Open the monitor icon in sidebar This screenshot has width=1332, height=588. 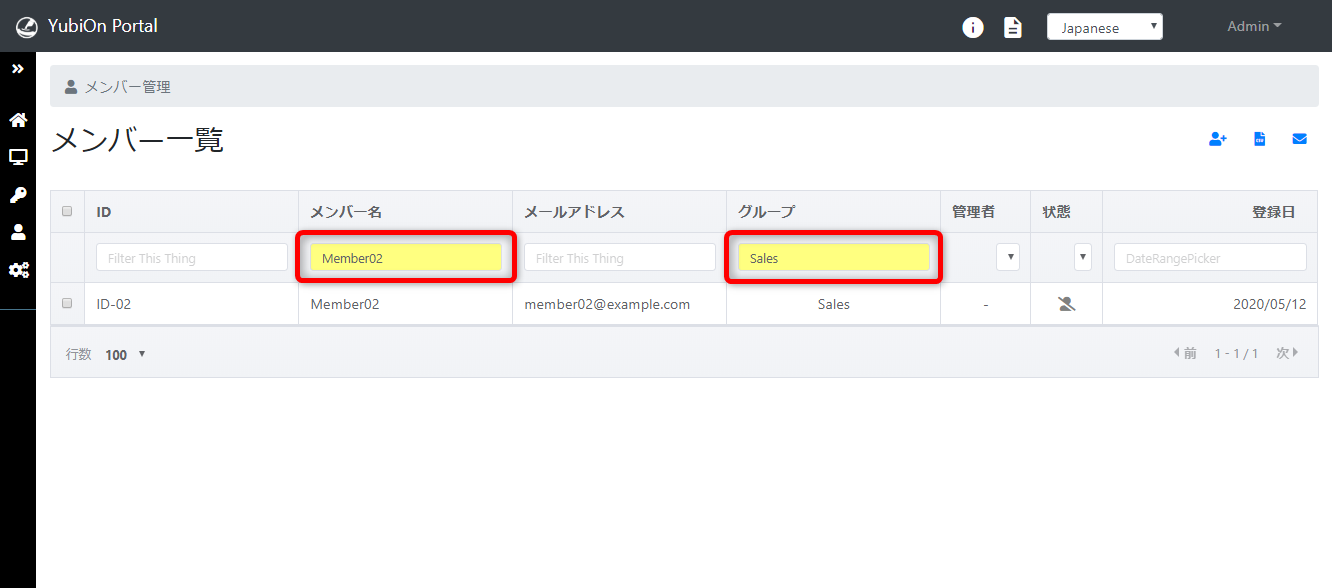[x=18, y=157]
